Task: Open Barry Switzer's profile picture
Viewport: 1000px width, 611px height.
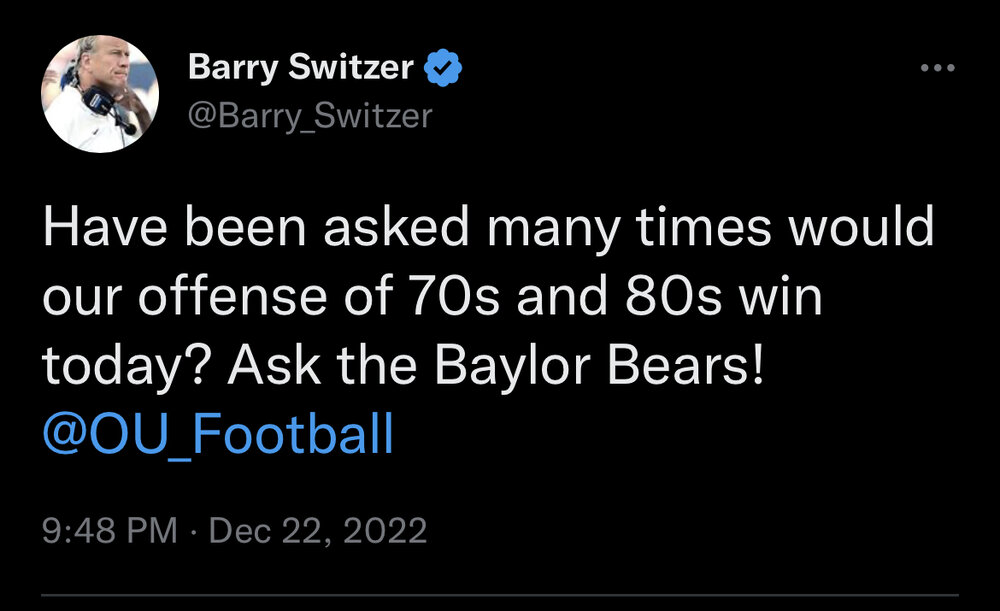Action: tap(100, 94)
